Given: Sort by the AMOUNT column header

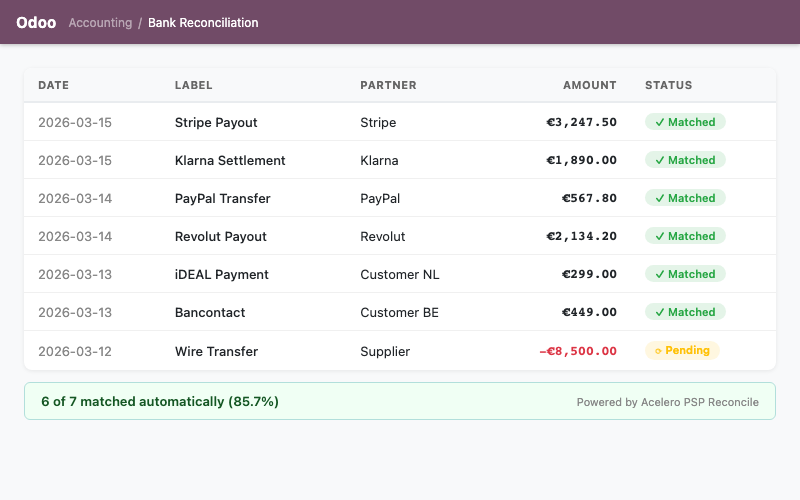Looking at the screenshot, I should (x=590, y=85).
